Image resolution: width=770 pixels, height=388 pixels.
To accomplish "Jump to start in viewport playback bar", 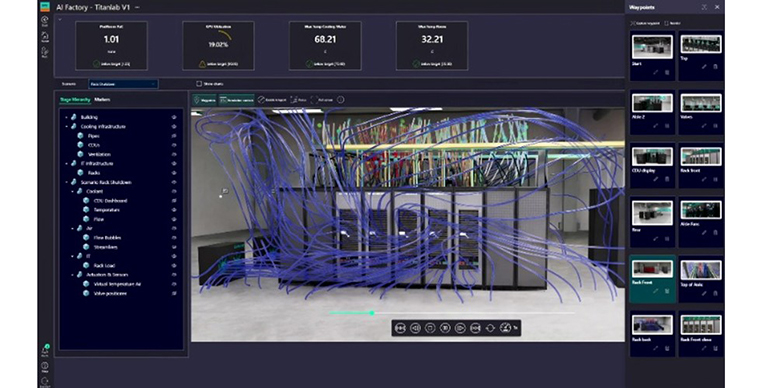I will point(400,328).
